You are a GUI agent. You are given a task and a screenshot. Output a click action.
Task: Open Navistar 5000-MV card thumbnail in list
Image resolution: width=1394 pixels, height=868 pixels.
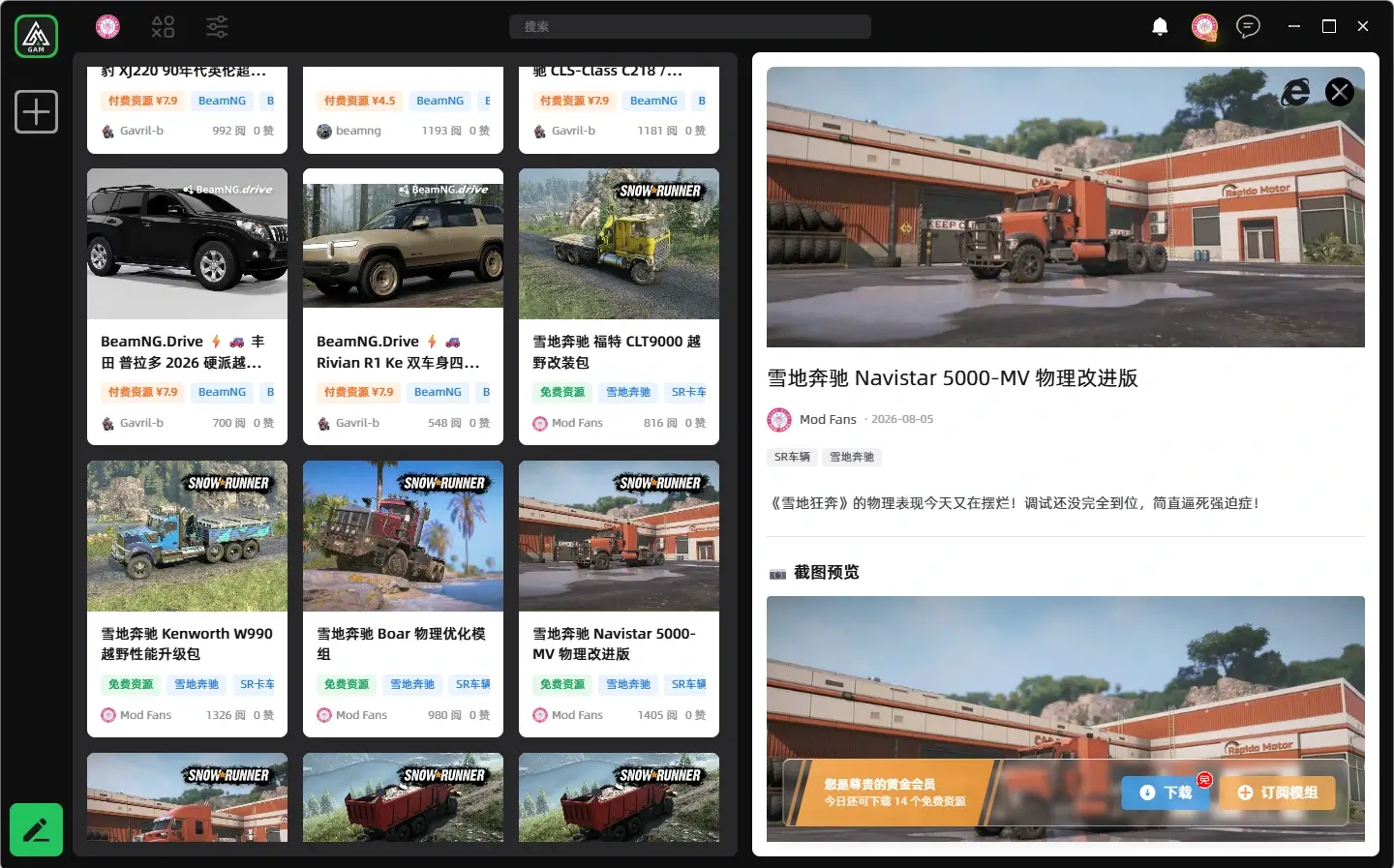pos(619,536)
